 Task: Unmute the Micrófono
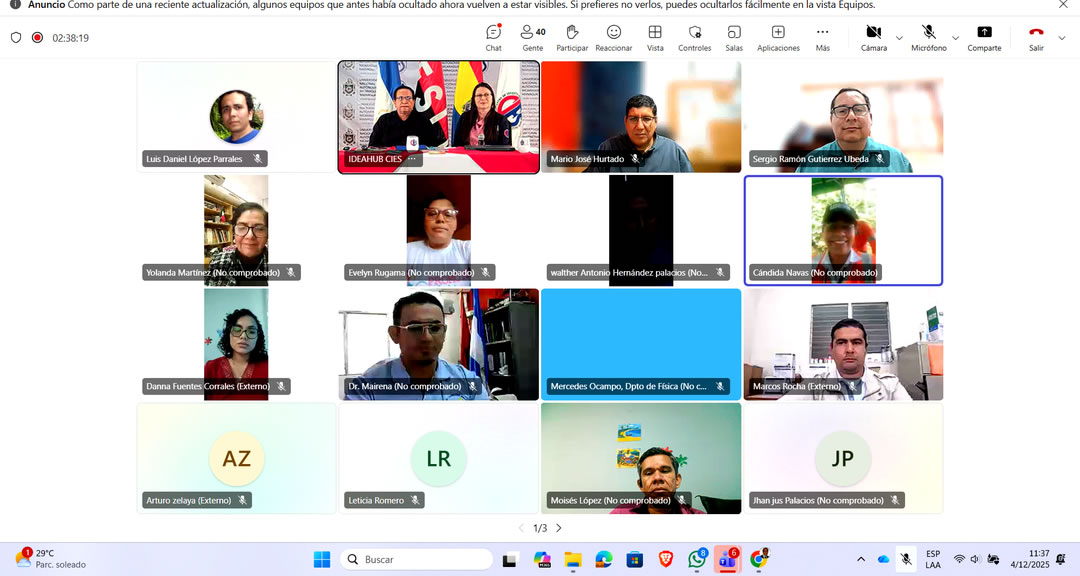click(928, 37)
